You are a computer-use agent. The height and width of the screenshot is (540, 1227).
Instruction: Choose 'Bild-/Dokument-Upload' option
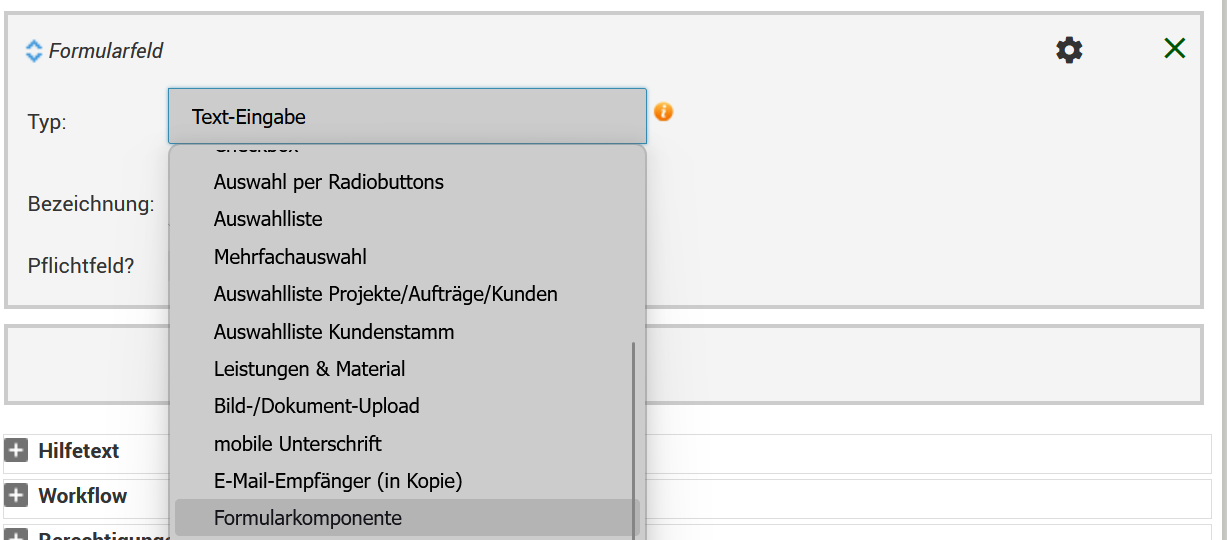(x=316, y=406)
